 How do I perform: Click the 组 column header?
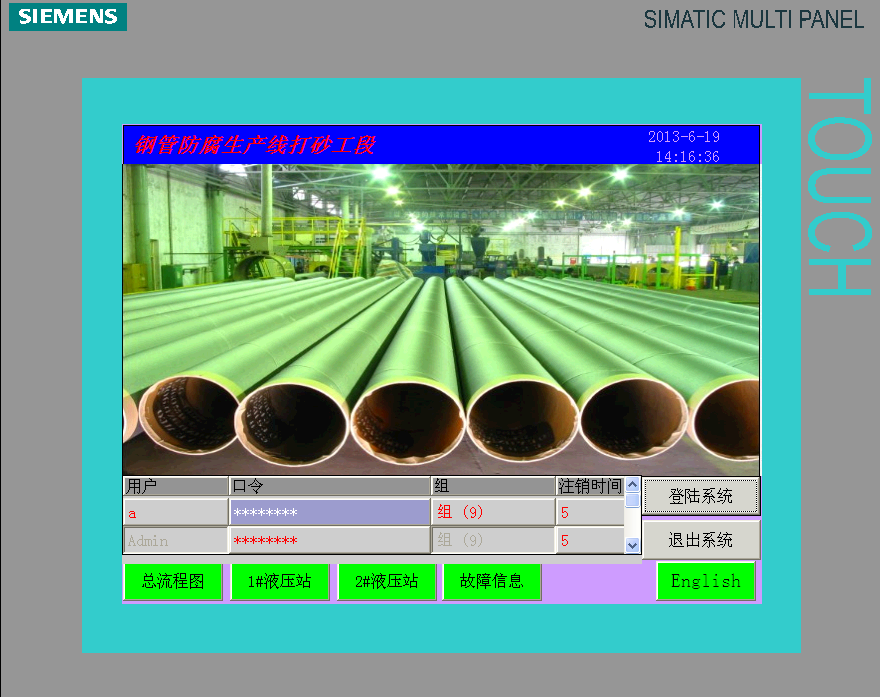[x=493, y=486]
